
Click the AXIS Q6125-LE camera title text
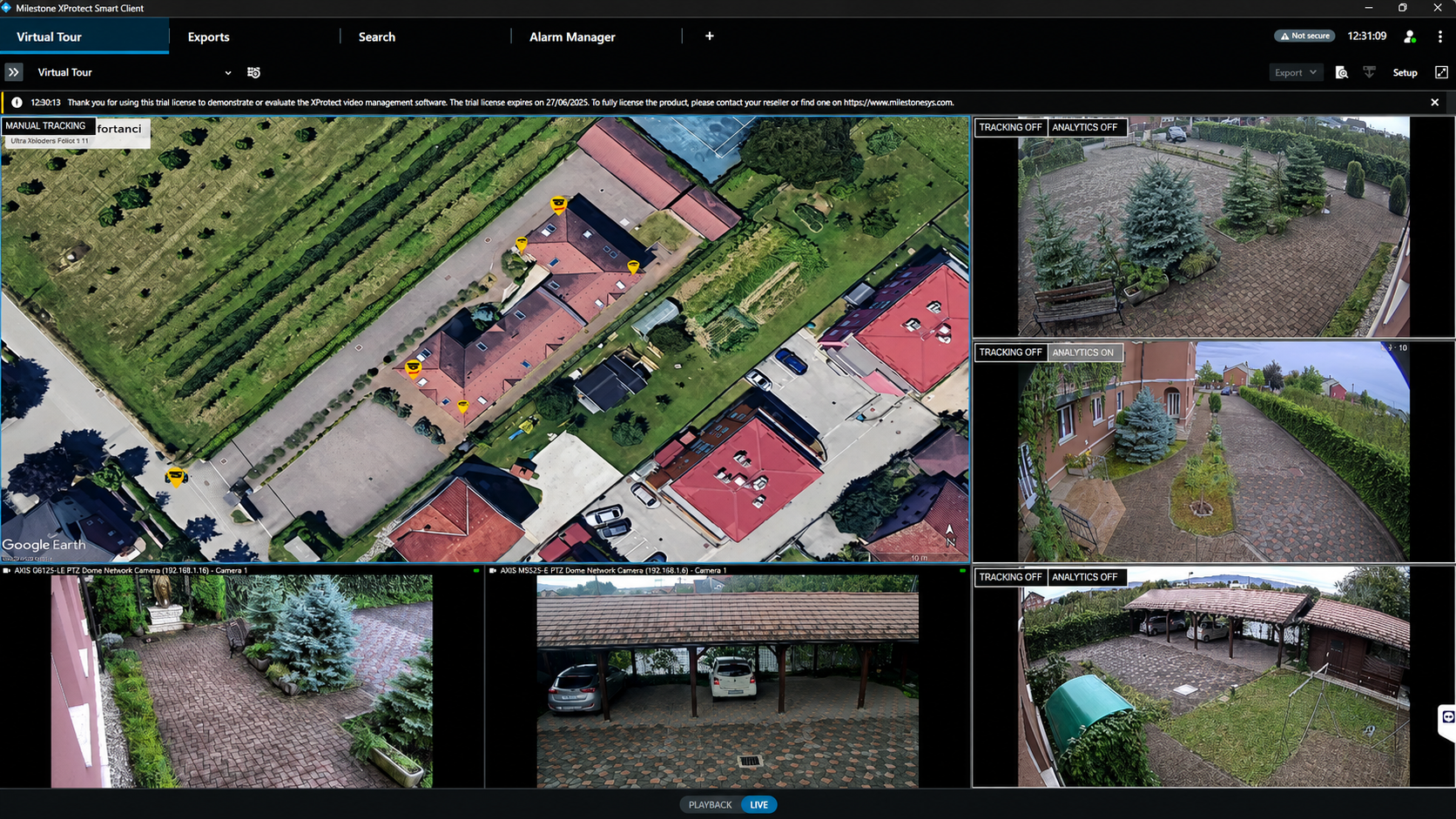point(131,571)
